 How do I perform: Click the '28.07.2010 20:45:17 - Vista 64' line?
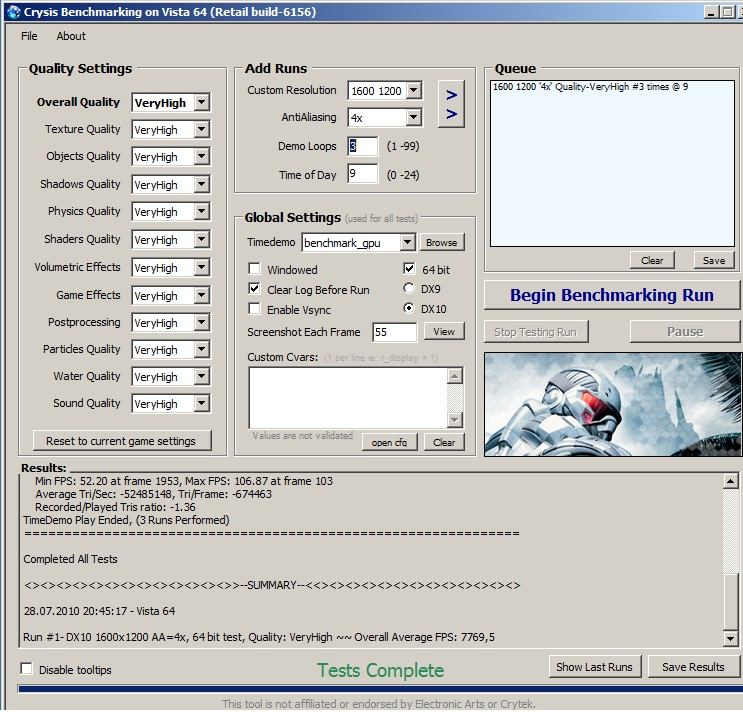pyautogui.click(x=100, y=611)
